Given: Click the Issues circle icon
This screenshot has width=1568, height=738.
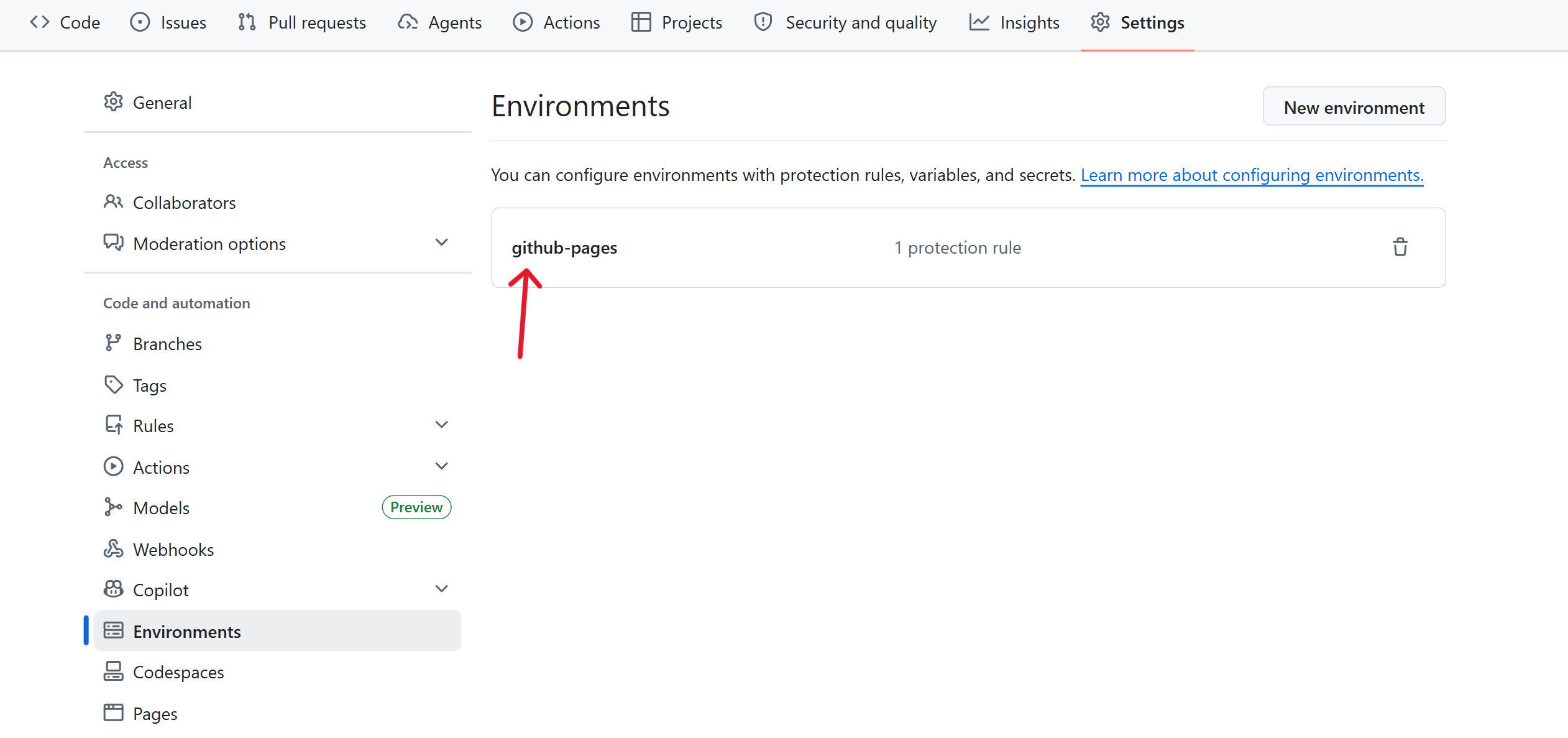Looking at the screenshot, I should click(140, 22).
